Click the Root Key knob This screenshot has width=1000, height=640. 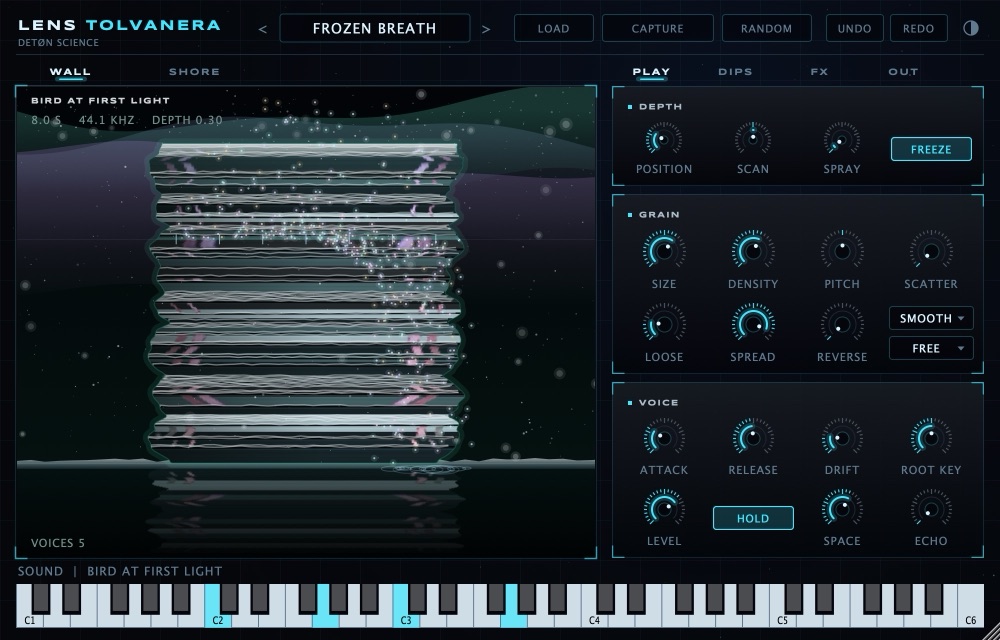tap(930, 438)
